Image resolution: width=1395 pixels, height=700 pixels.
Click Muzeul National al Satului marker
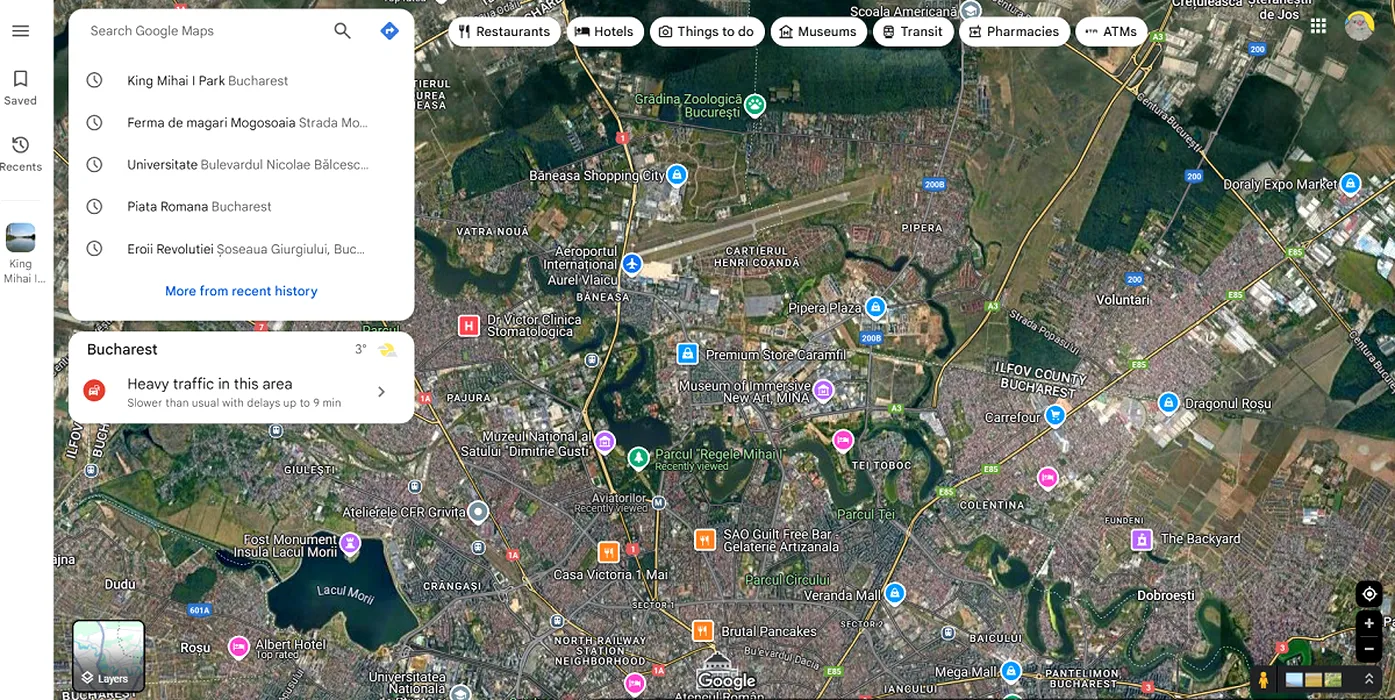605,441
